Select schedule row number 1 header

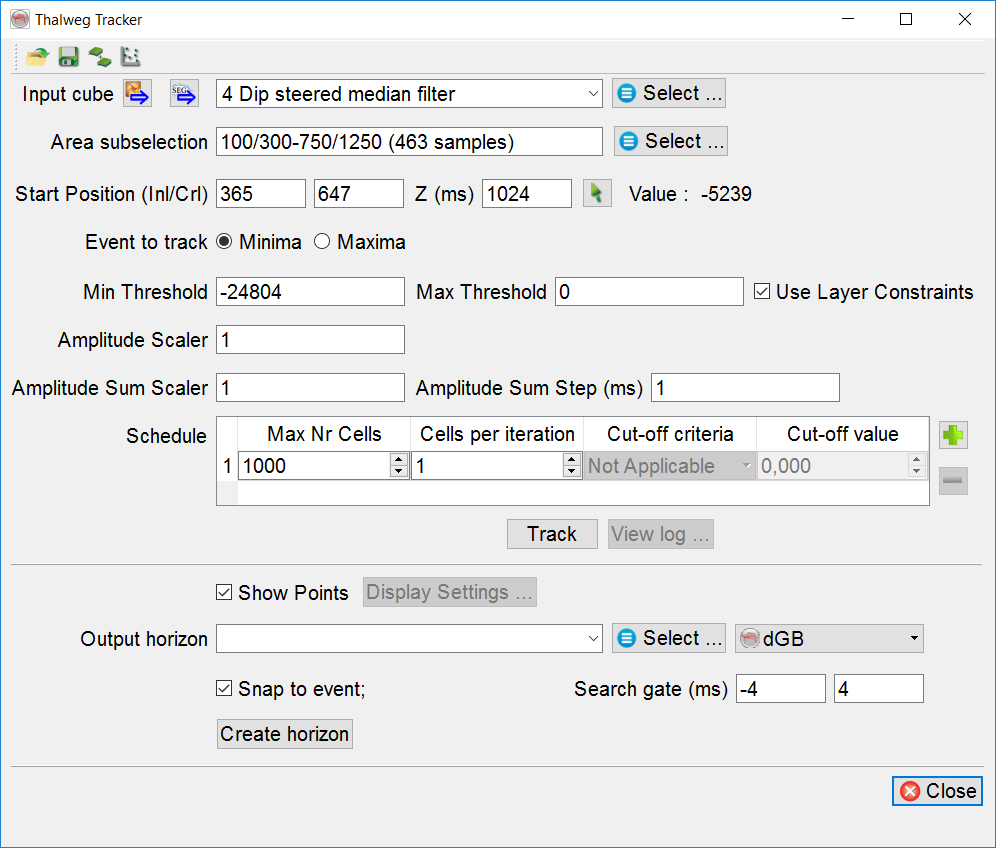227,466
